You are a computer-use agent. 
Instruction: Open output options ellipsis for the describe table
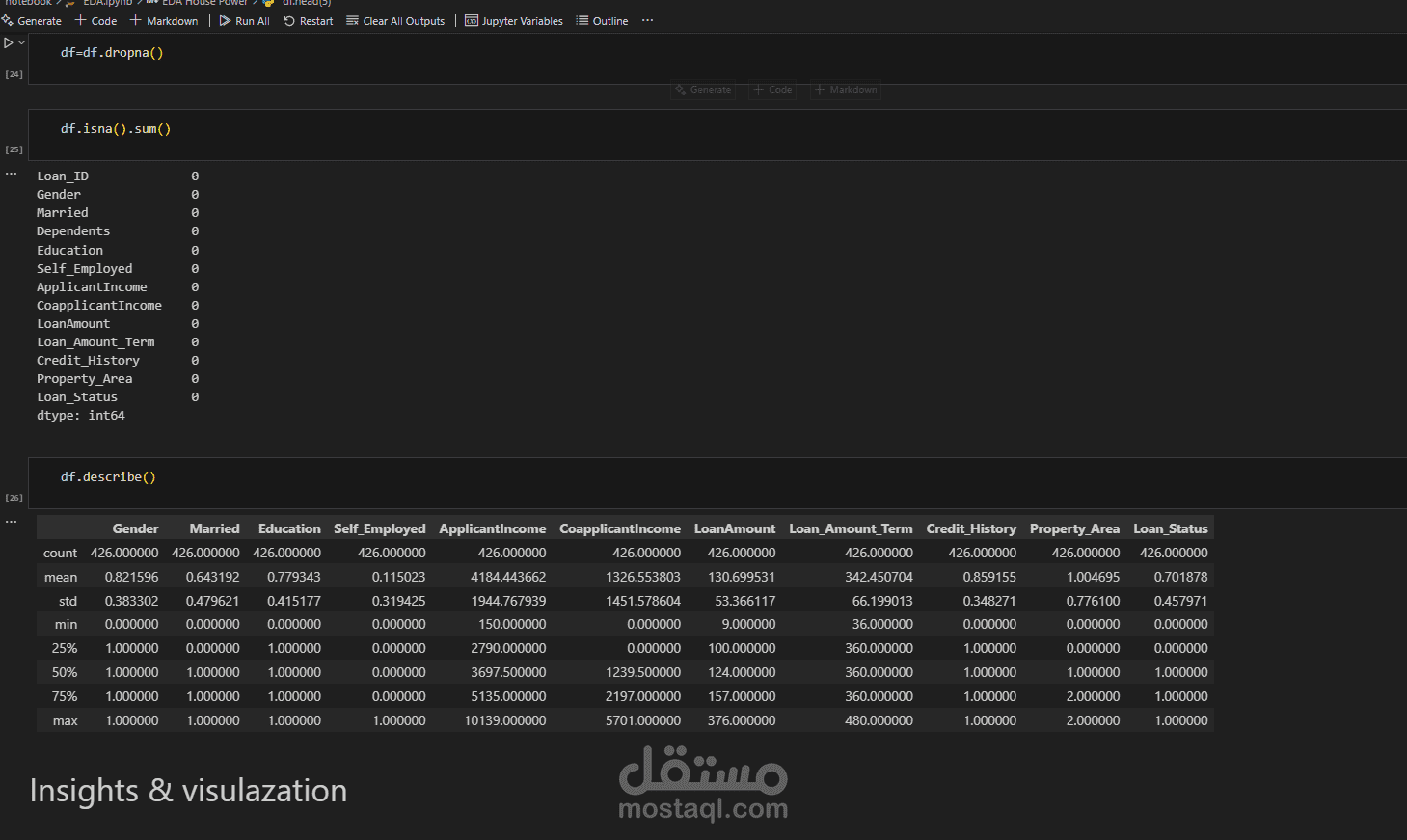(12, 521)
